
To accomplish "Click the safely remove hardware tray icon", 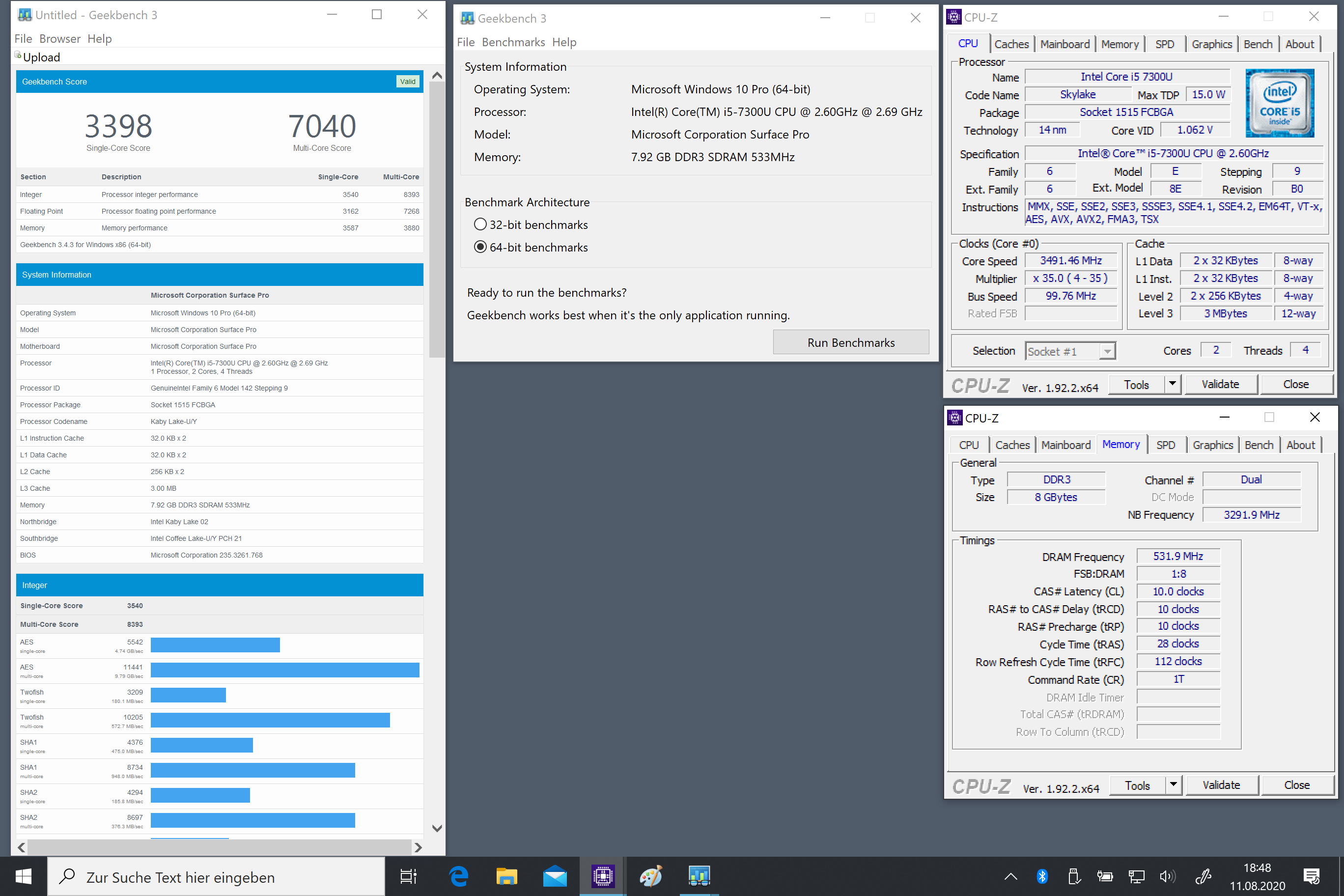I will (1073, 876).
